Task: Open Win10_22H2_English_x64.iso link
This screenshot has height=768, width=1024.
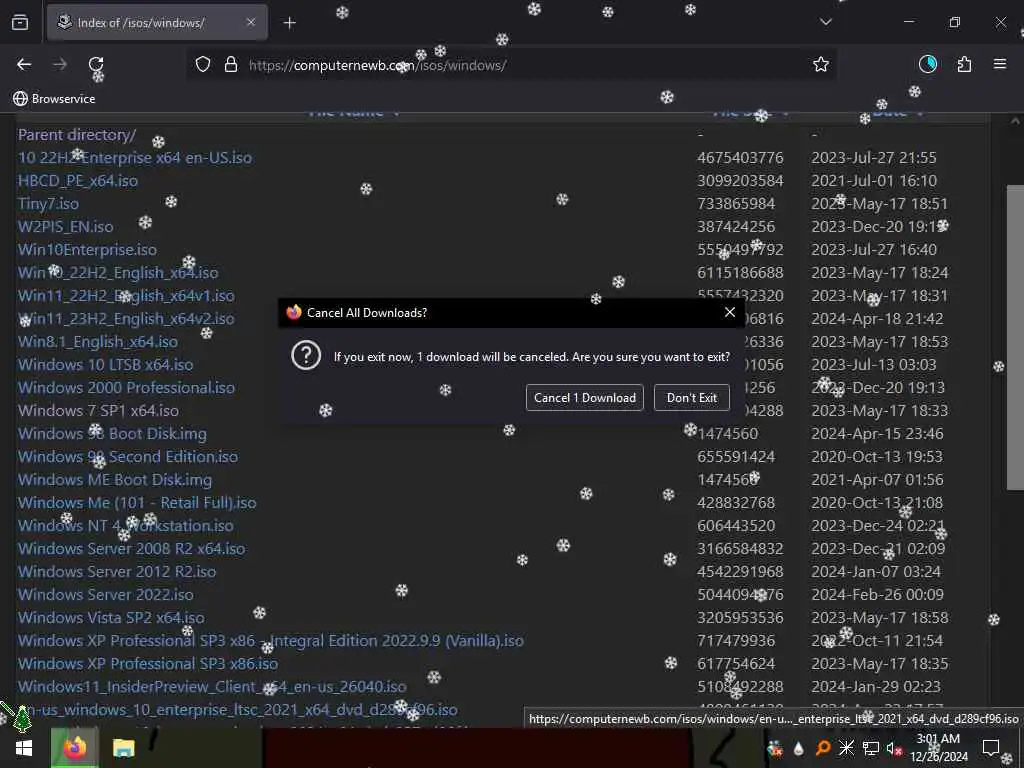Action: click(118, 272)
